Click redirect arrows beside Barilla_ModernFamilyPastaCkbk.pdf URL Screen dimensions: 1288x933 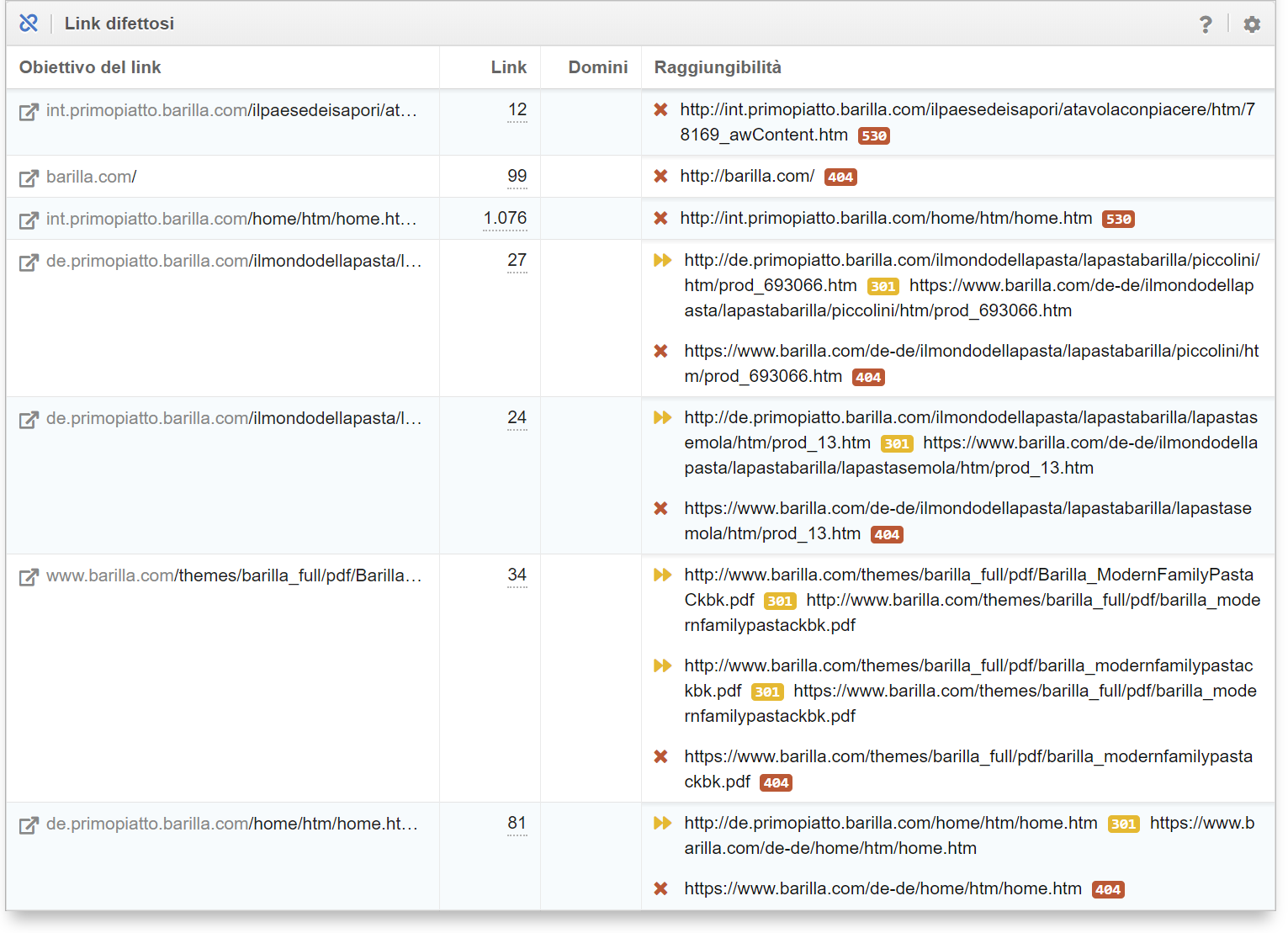coord(663,575)
